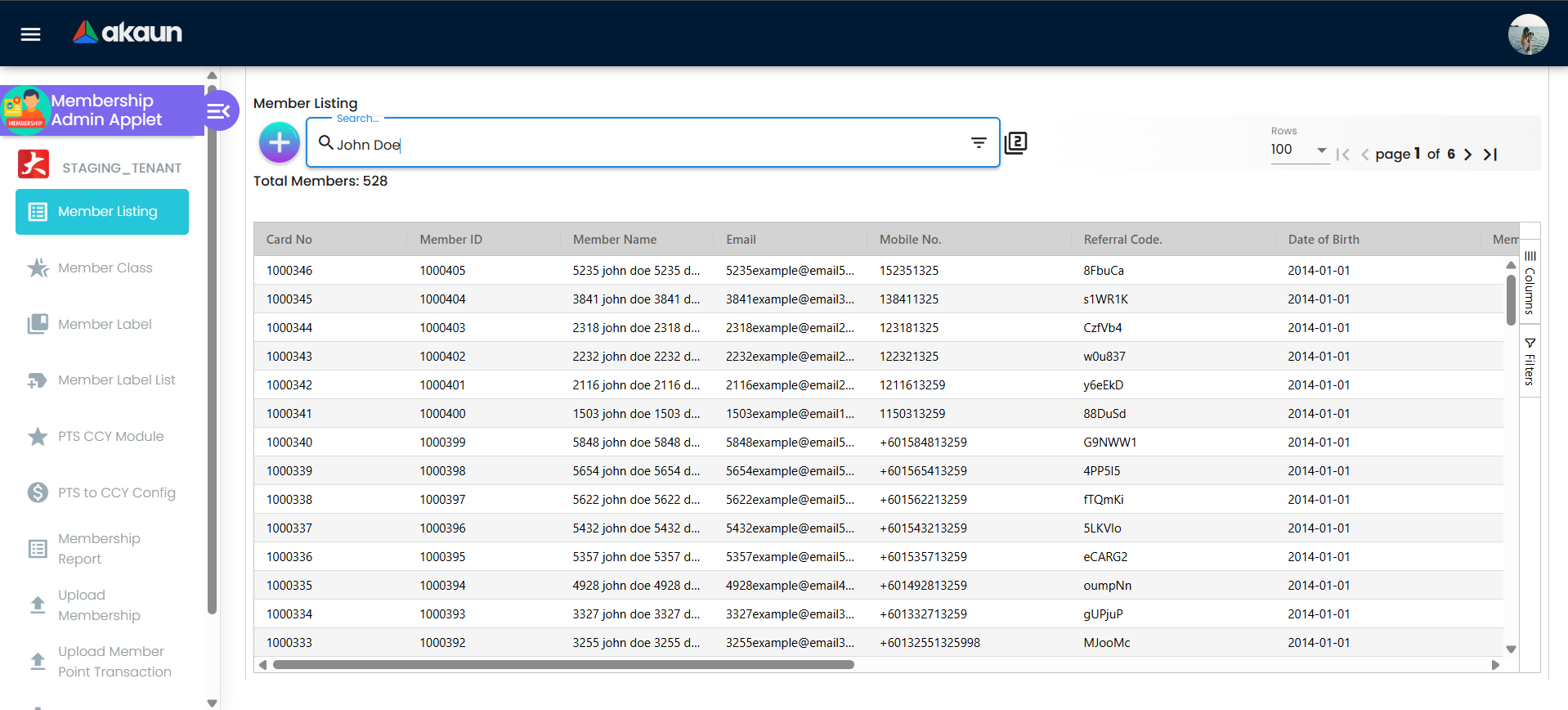The image size is (1568, 710).
Task: Click referral code eCARG2
Action: point(1105,557)
